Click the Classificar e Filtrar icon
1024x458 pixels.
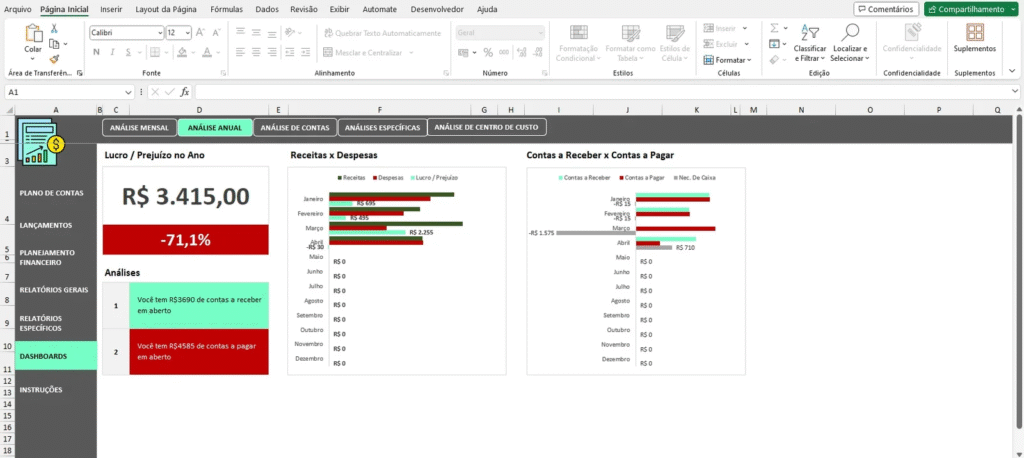[x=809, y=32]
